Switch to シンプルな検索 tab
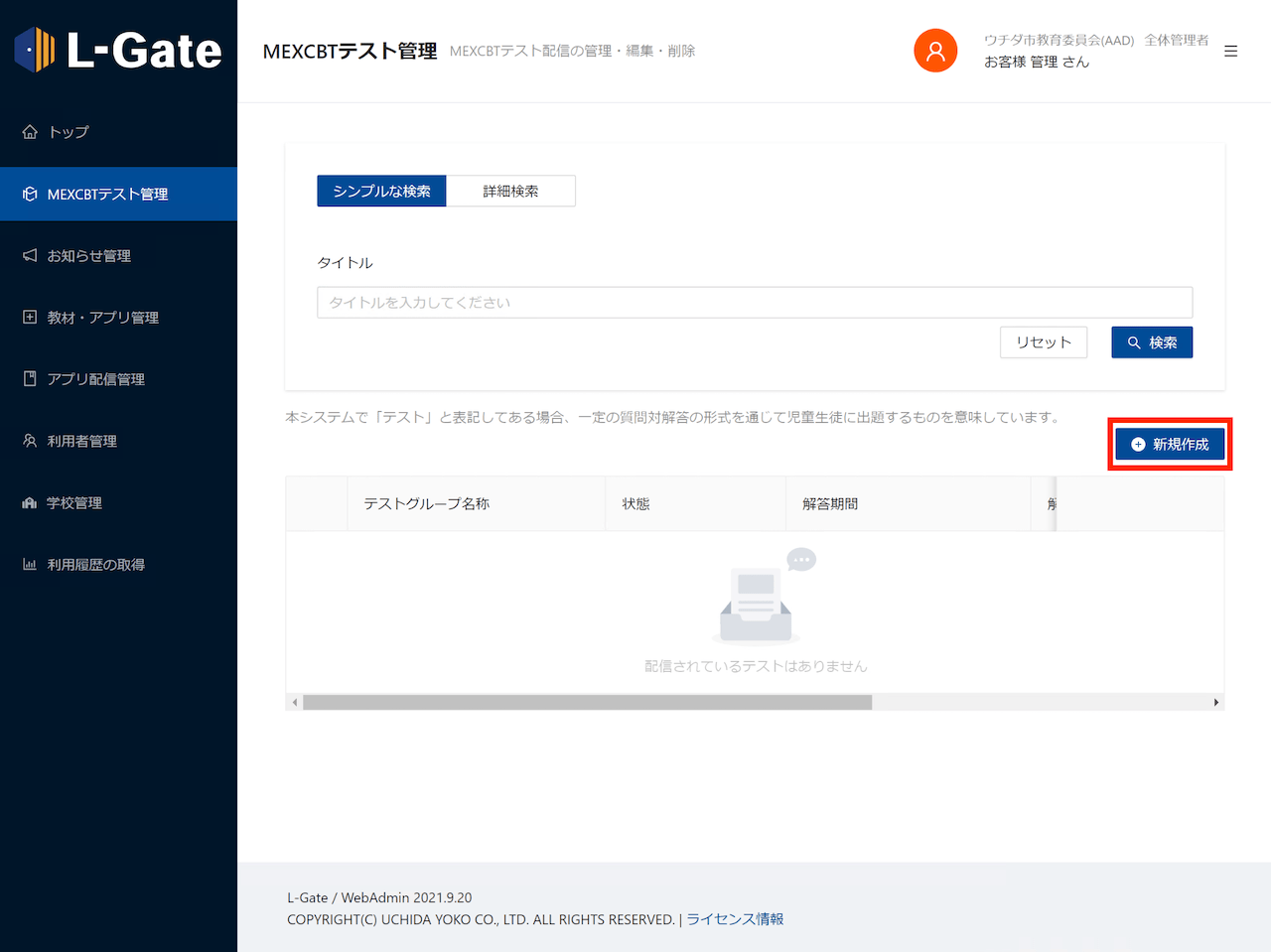 click(x=381, y=191)
